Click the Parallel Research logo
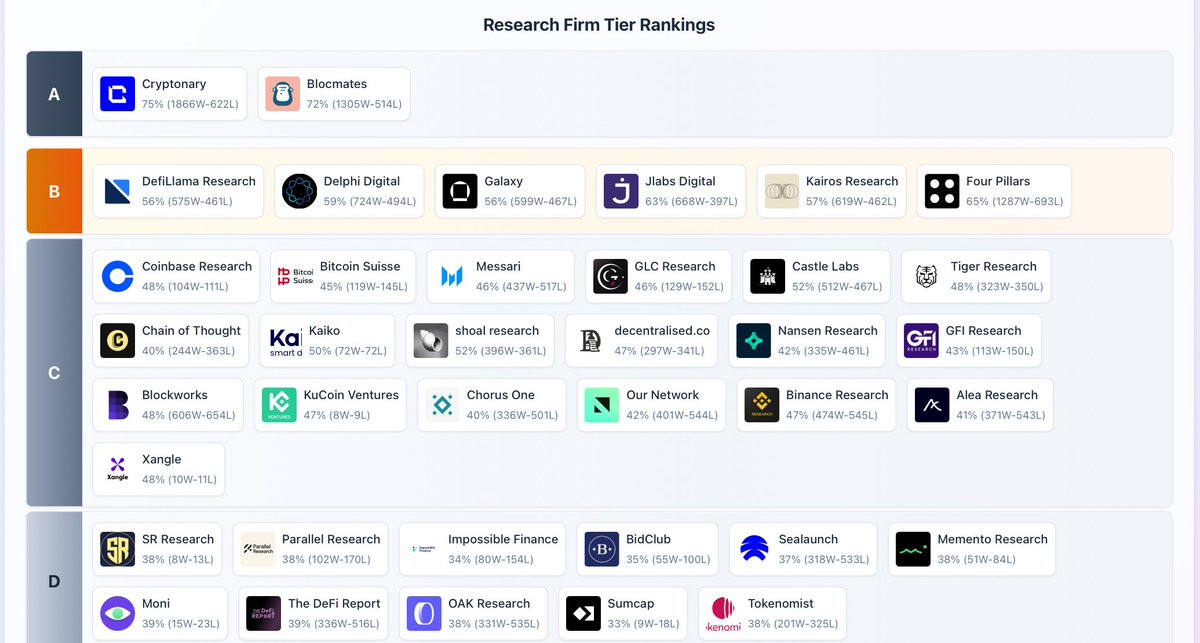This screenshot has width=1200, height=643. tap(257, 549)
